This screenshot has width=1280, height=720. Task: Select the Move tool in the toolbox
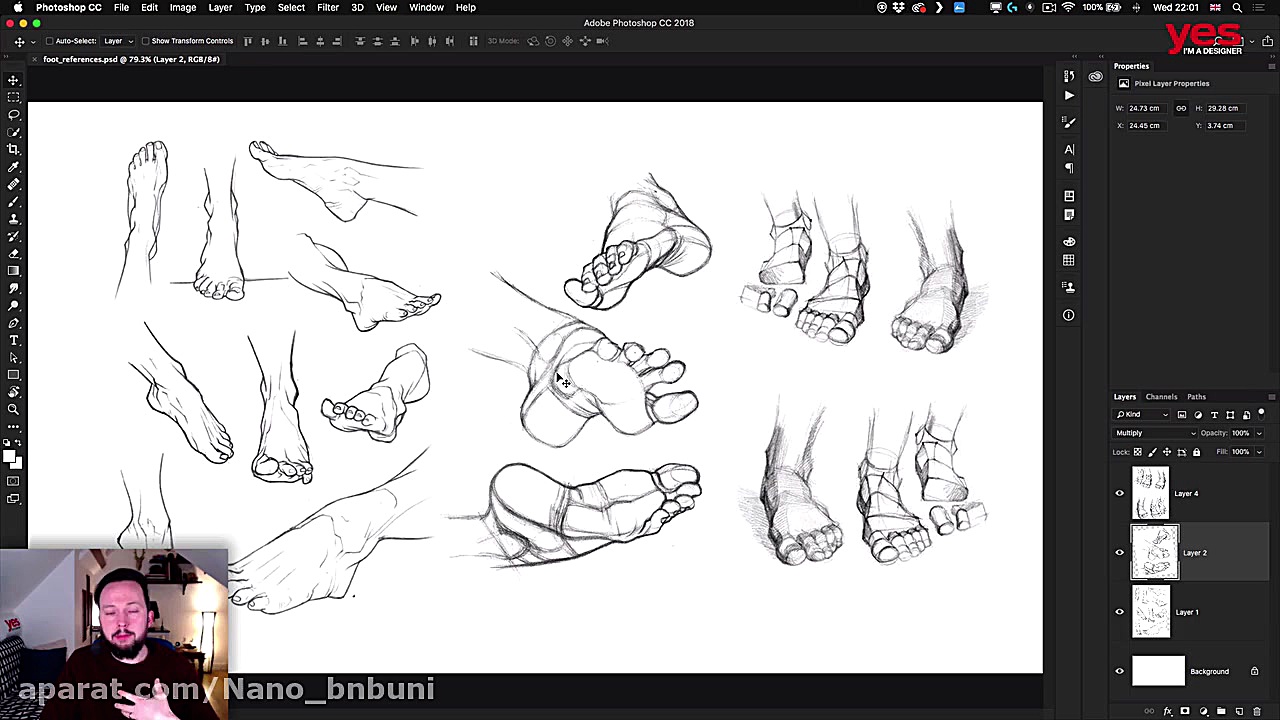[14, 80]
